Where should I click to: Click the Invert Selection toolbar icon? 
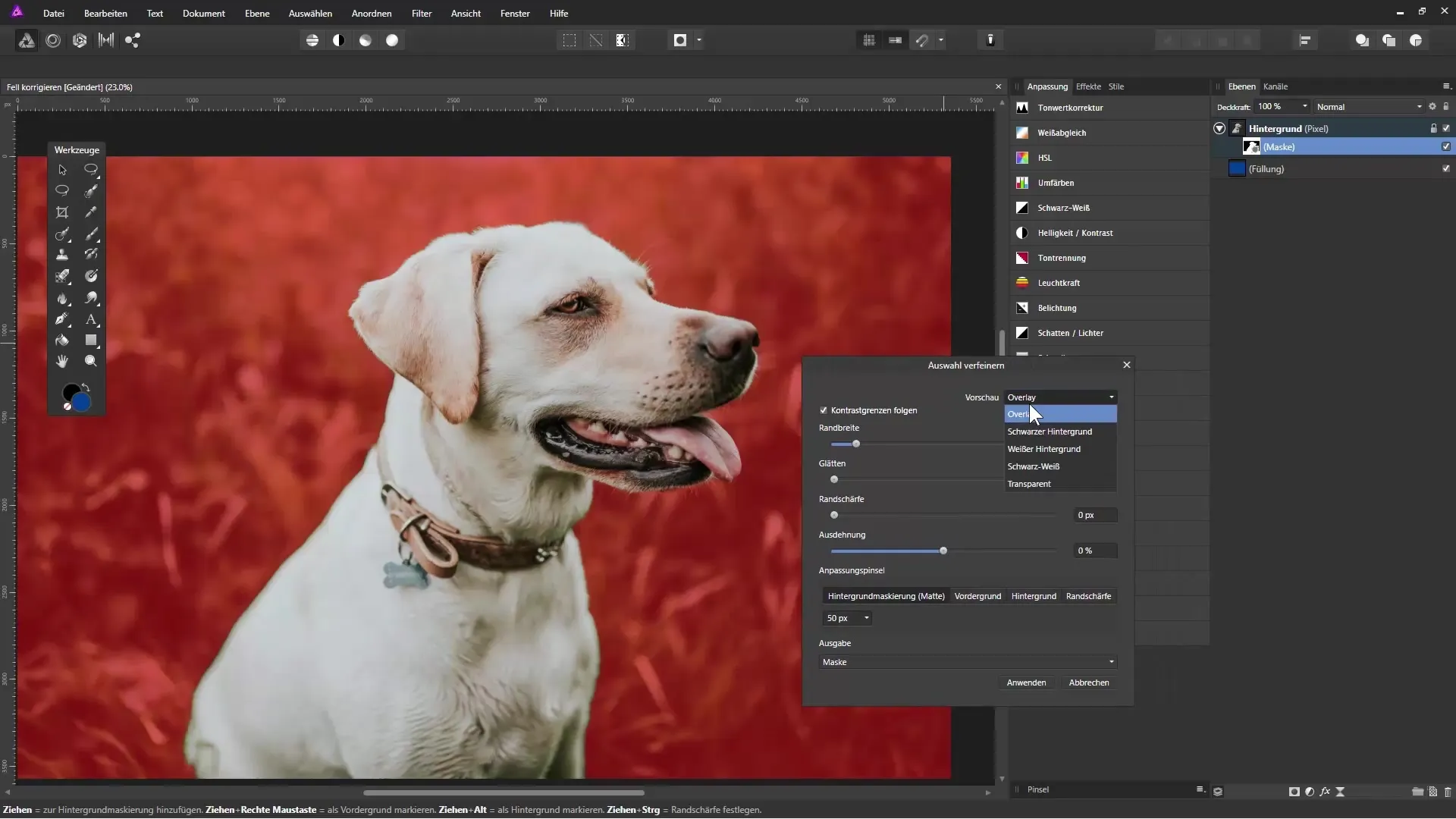623,40
